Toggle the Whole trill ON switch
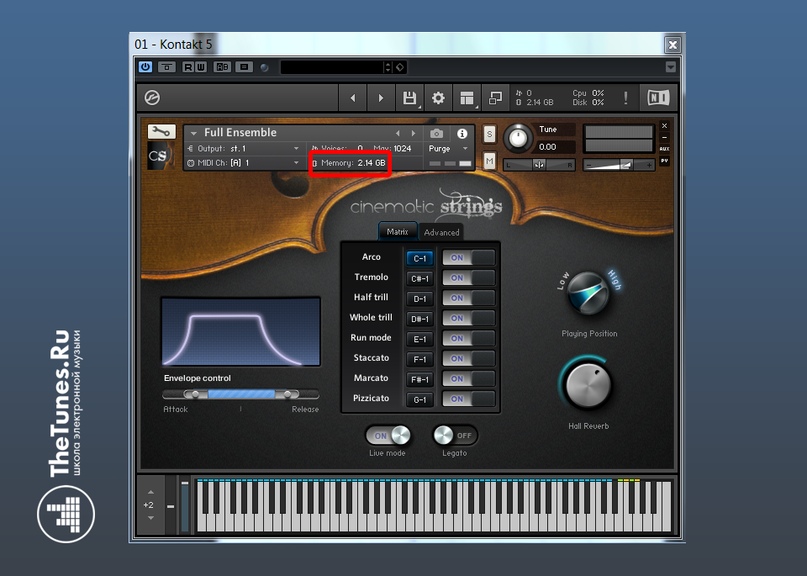Viewport: 807px width, 576px height. click(468, 318)
